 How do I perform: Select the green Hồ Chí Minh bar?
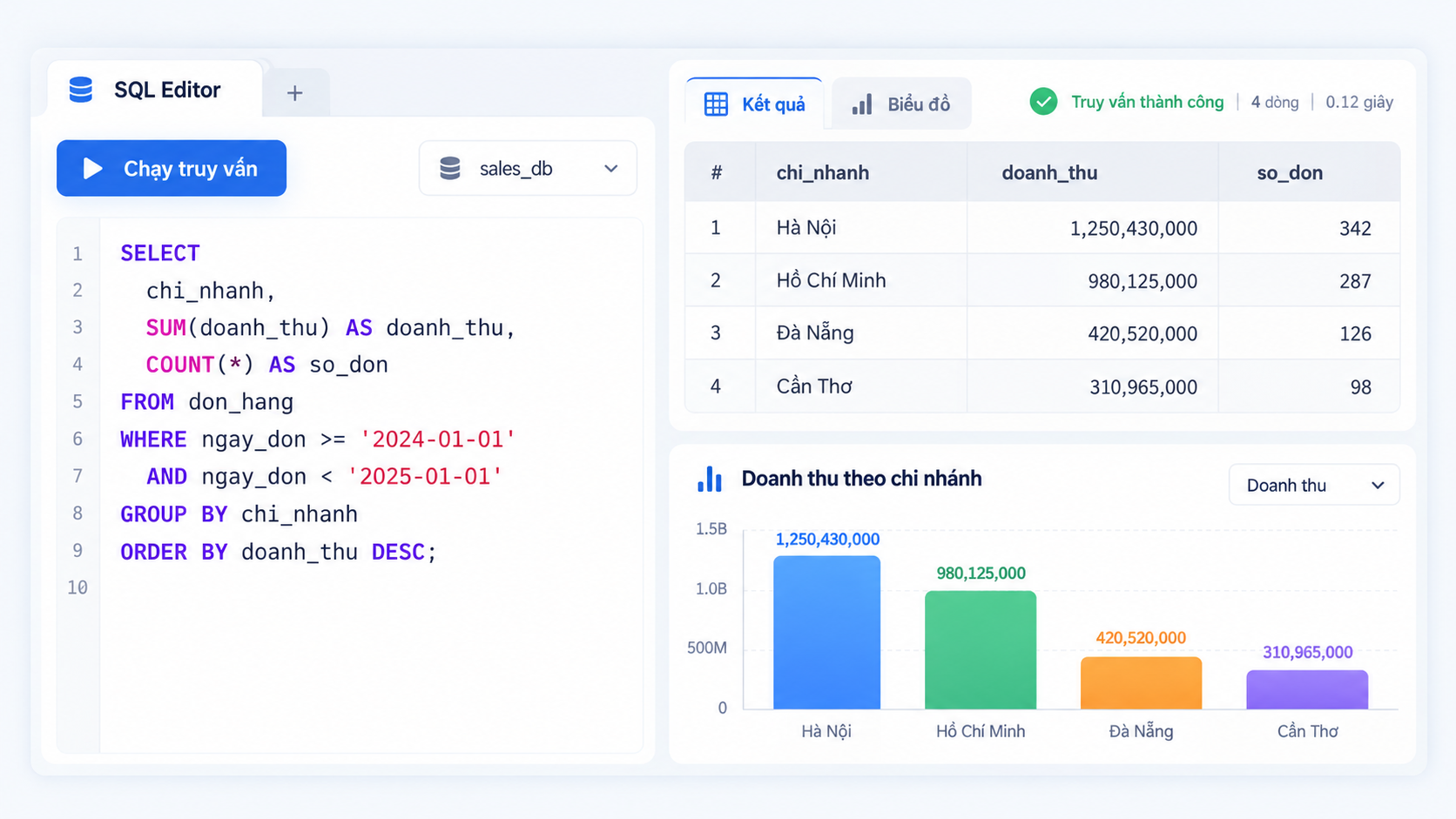click(x=981, y=650)
